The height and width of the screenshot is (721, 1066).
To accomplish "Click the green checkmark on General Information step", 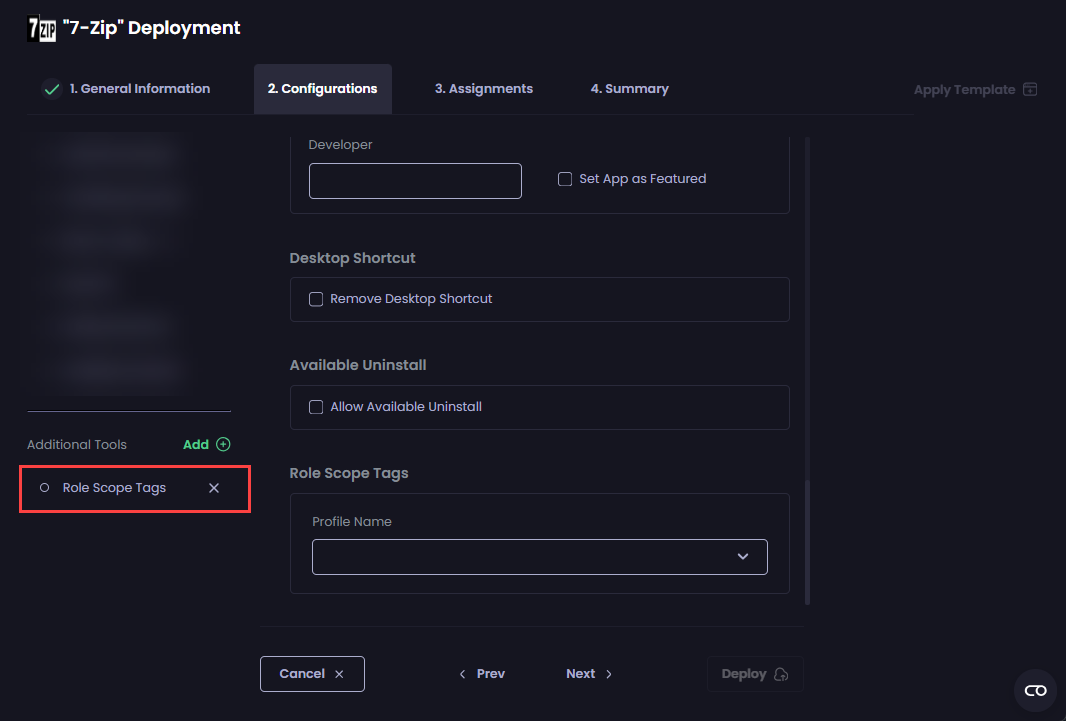I will [x=51, y=88].
